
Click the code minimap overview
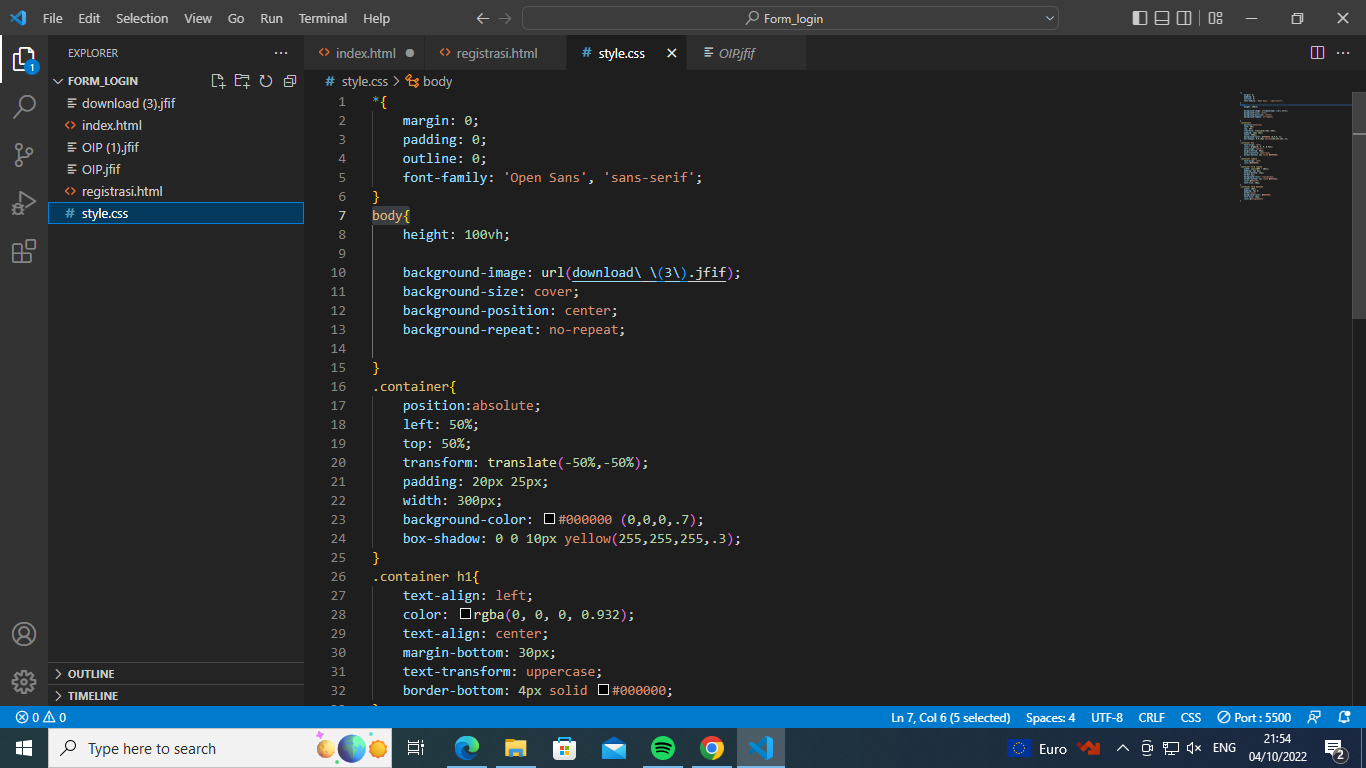tap(1295, 145)
